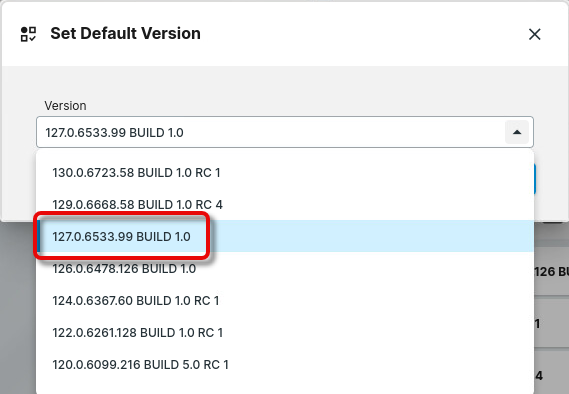This screenshot has width=569, height=394.
Task: Click the Set Default Version header icon
Action: coord(28,34)
